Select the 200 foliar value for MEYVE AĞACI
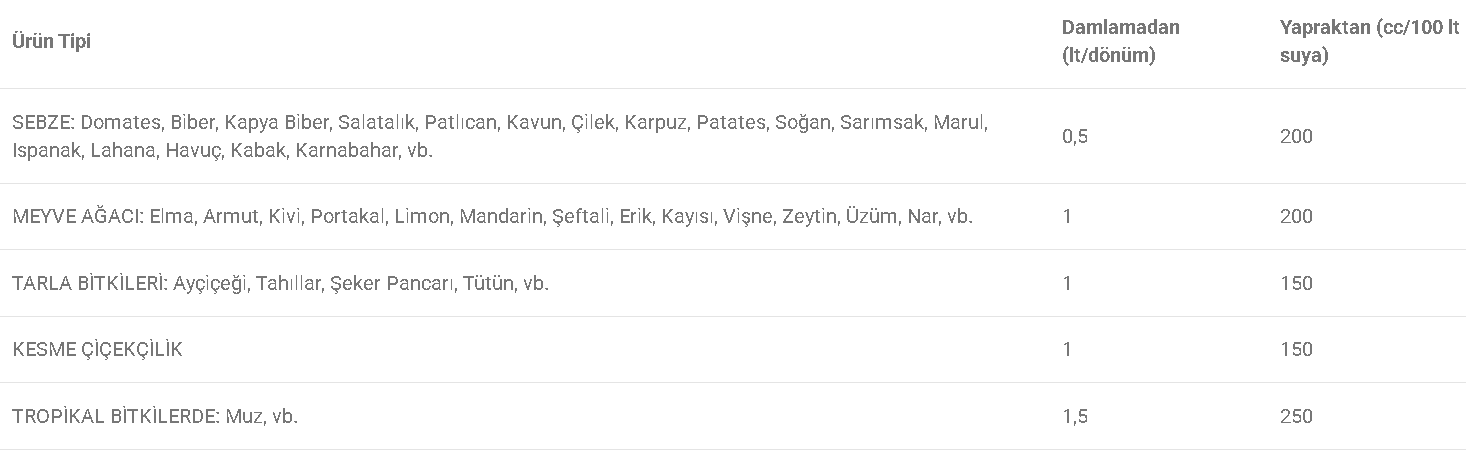Image resolution: width=1466 pixels, height=452 pixels. (1296, 216)
